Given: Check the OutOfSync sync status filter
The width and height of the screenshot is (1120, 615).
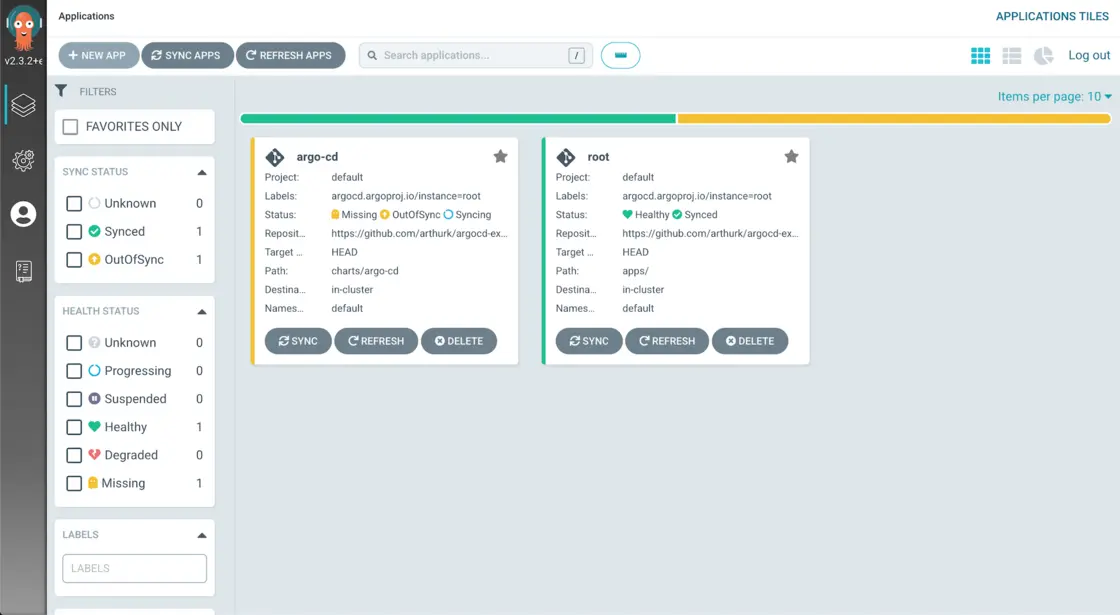Looking at the screenshot, I should pos(74,260).
